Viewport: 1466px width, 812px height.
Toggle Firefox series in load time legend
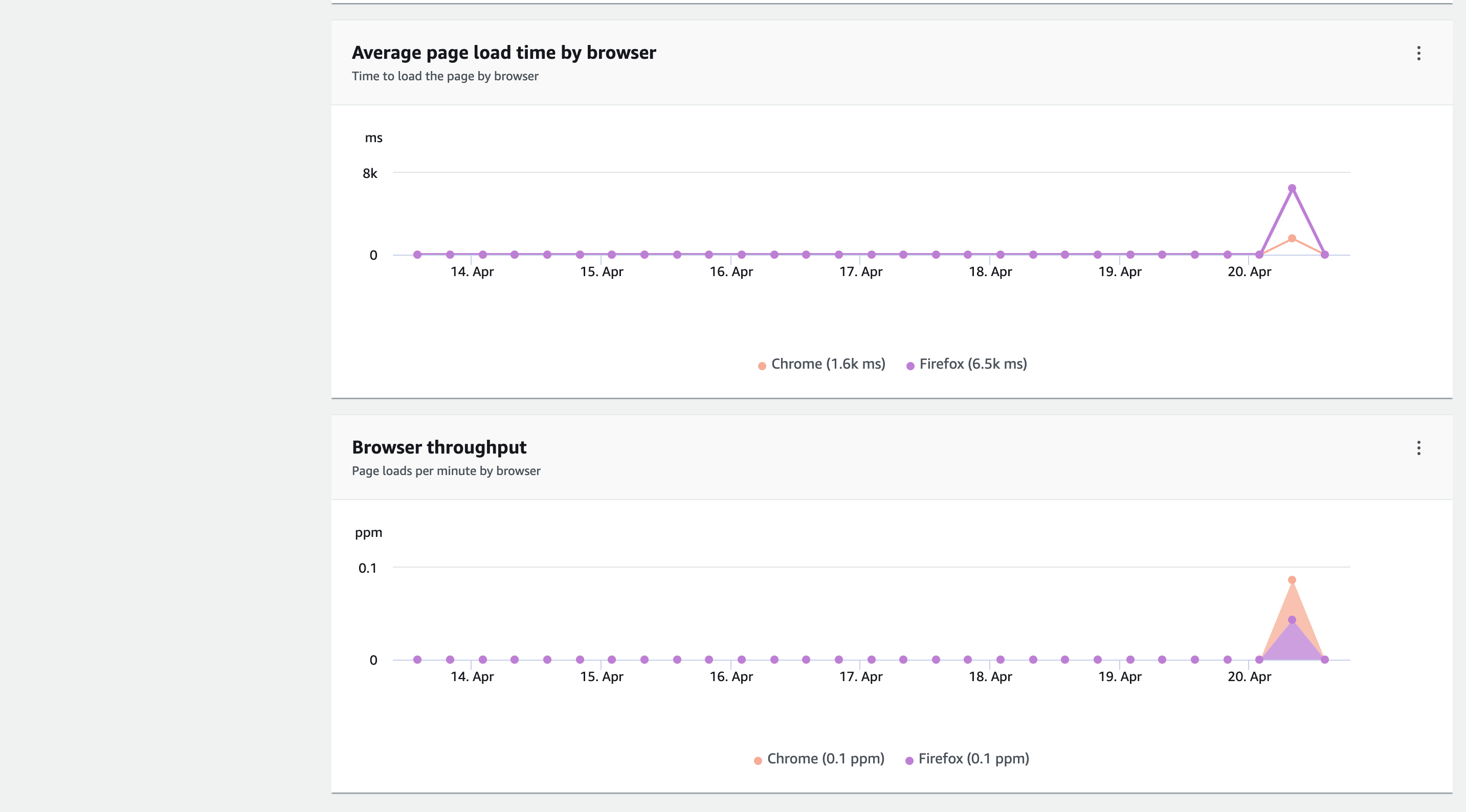(x=972, y=364)
